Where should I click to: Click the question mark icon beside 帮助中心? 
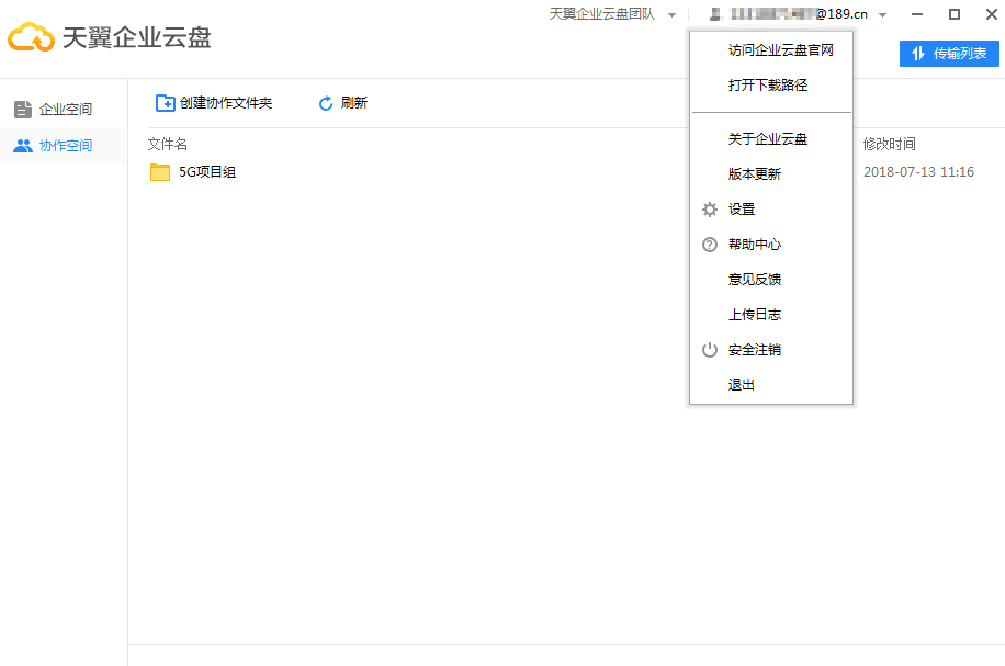710,244
